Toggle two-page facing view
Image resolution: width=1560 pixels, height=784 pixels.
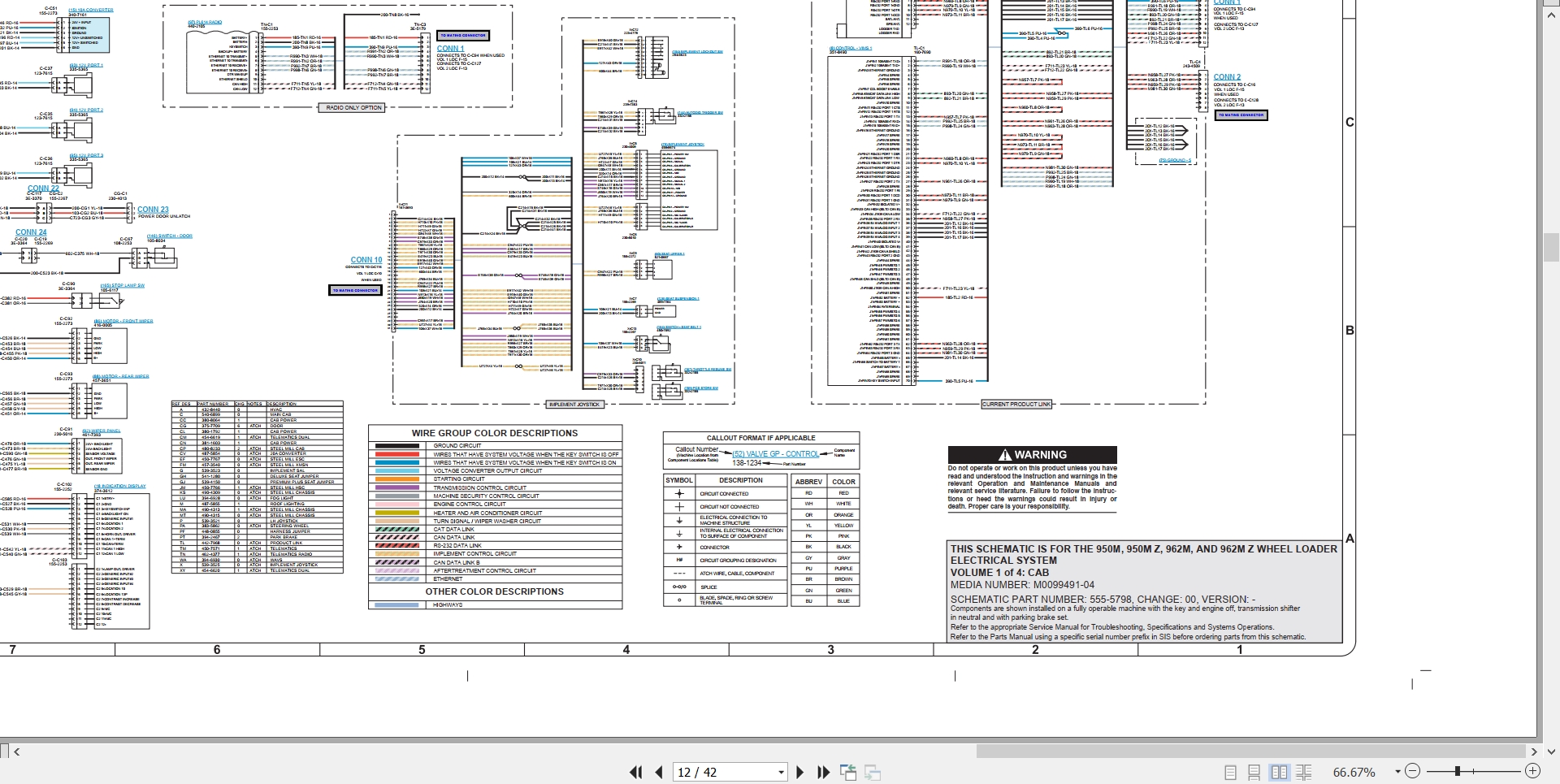pos(1279,772)
